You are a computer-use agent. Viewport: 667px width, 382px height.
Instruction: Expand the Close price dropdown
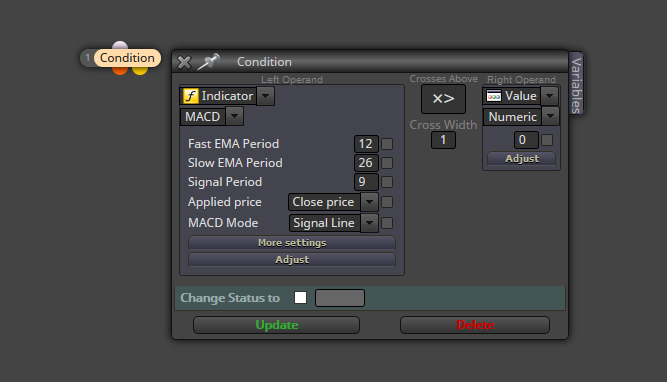(x=370, y=202)
